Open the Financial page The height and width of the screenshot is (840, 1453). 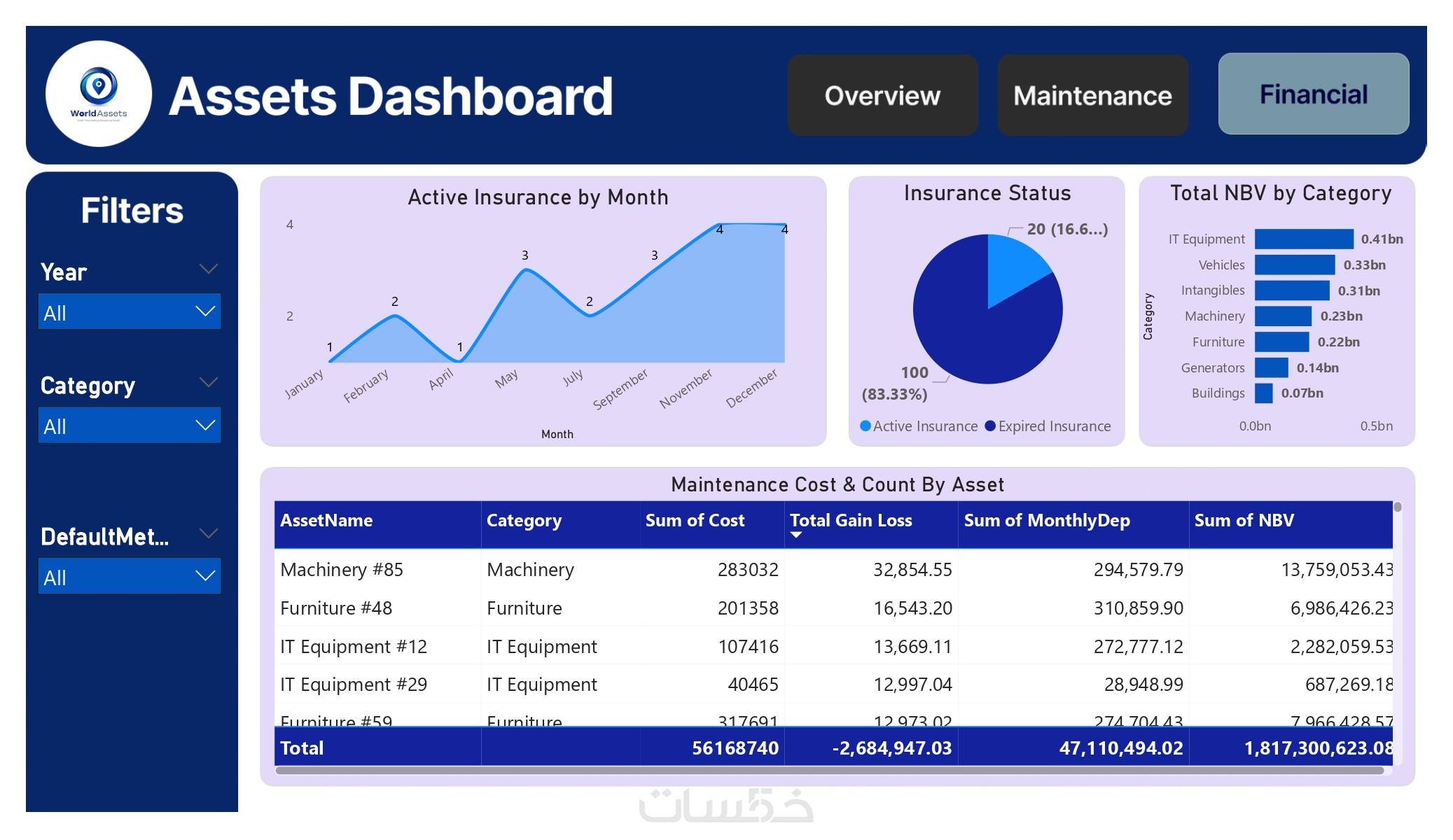1314,94
